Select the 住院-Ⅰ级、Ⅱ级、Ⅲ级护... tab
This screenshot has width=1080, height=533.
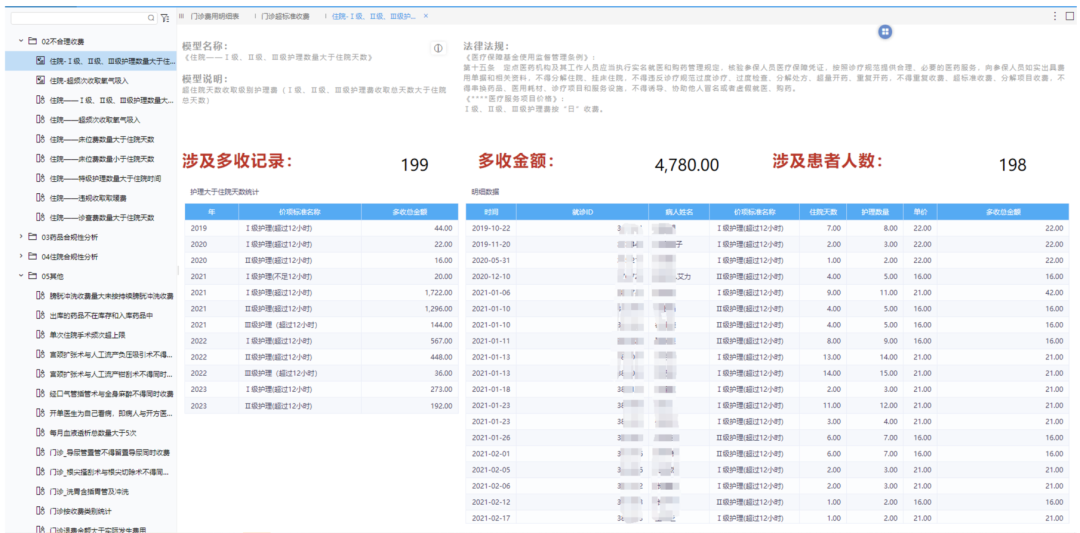(x=374, y=15)
